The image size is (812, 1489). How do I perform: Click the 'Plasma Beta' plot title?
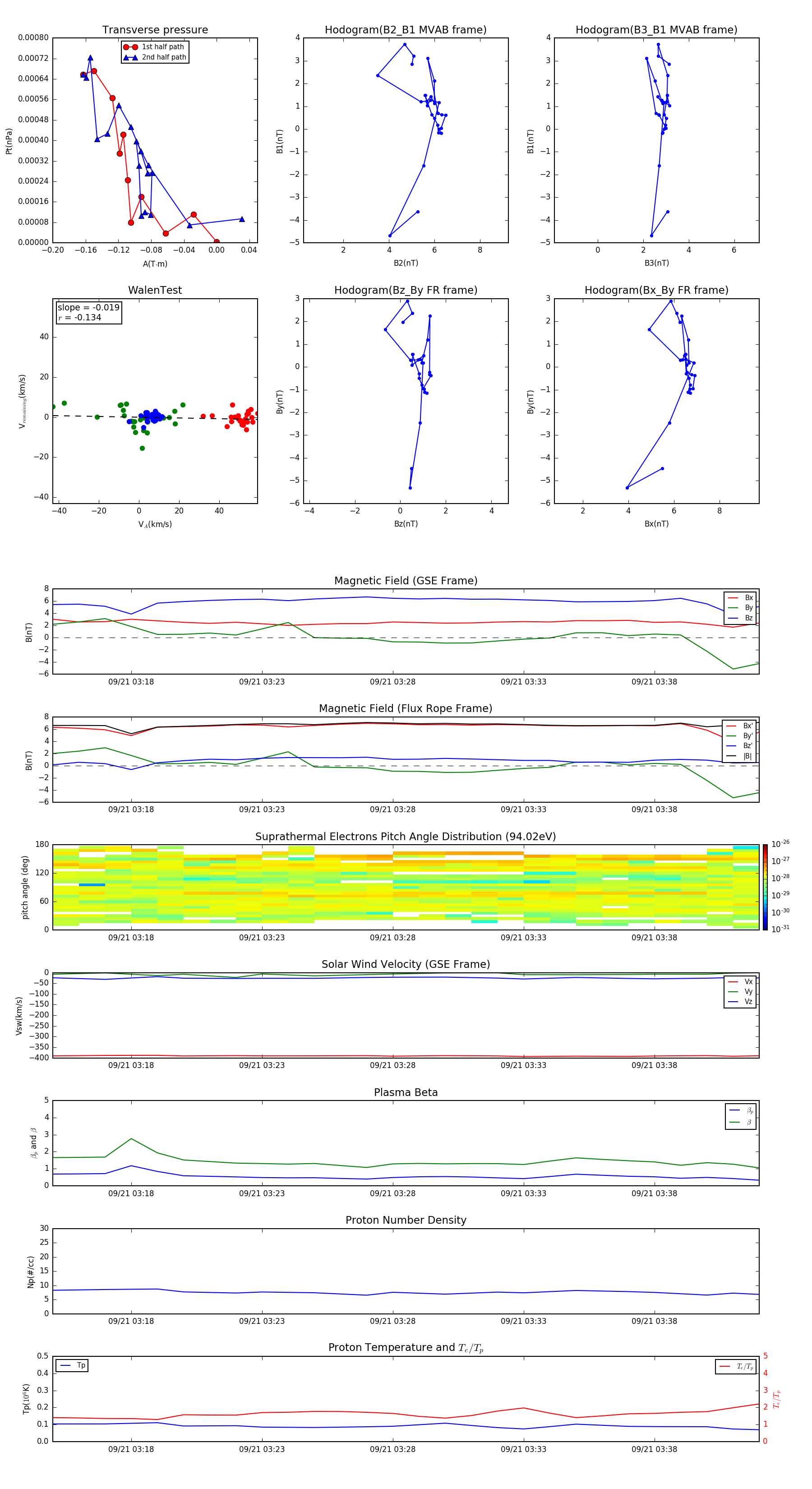(x=406, y=1092)
